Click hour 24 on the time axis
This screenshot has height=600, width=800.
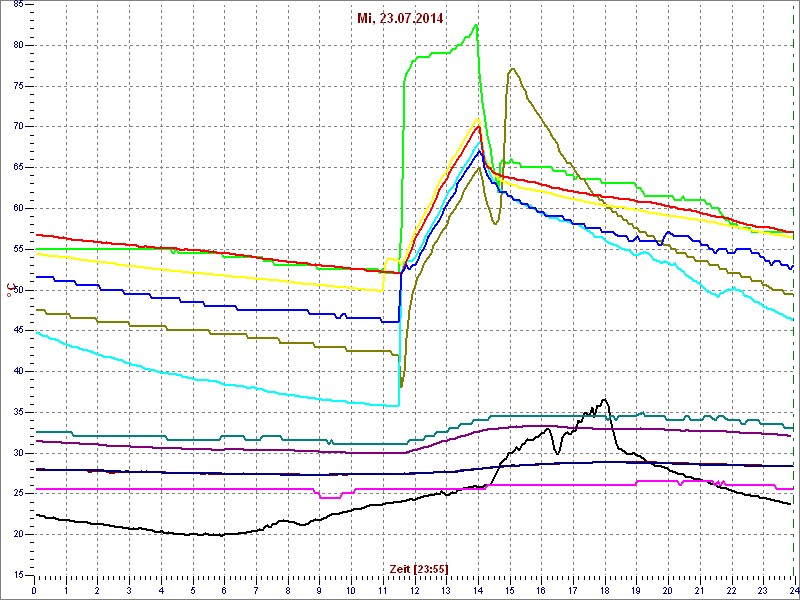point(793,589)
